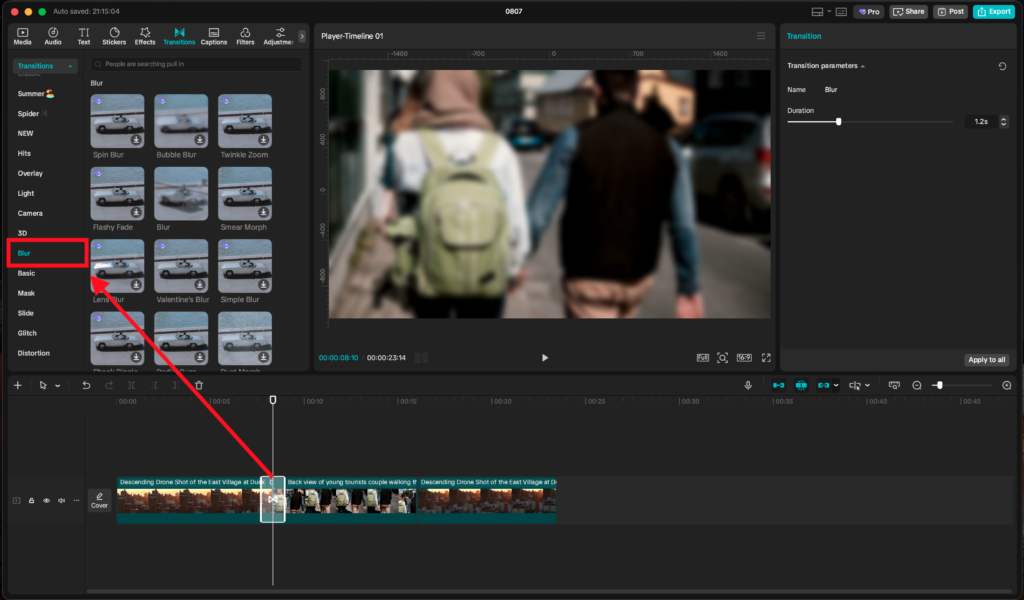Open the linkage options dropdown arrow
Image resolution: width=1024 pixels, height=600 pixels.
[836, 386]
